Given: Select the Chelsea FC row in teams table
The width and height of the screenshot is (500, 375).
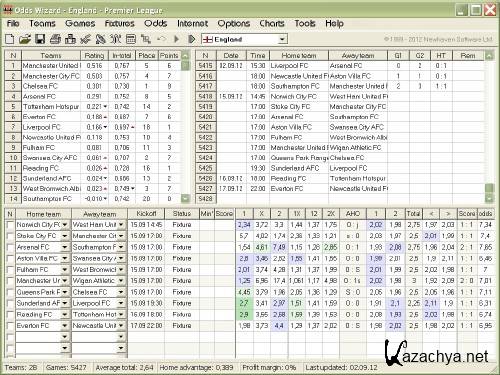Looking at the screenshot, I should 93,86.
